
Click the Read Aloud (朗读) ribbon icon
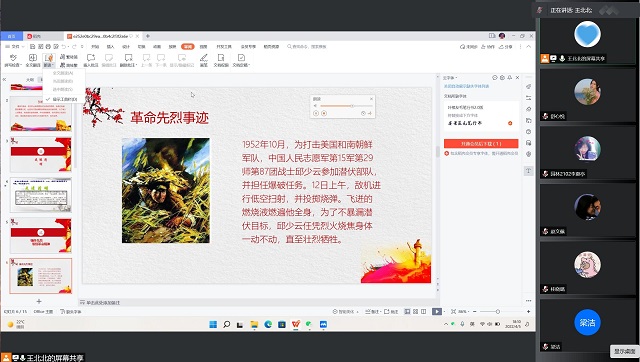click(x=49, y=58)
